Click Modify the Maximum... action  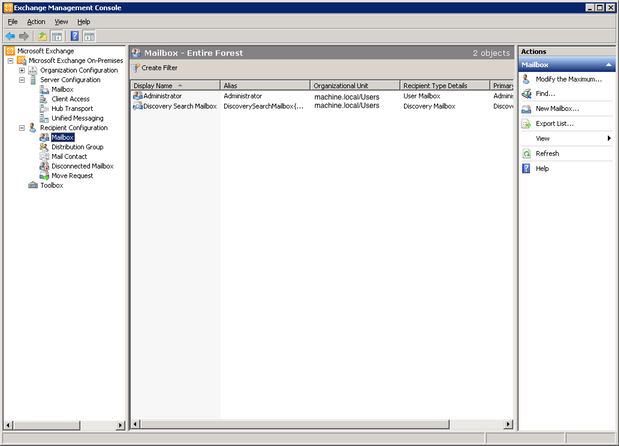click(568, 79)
